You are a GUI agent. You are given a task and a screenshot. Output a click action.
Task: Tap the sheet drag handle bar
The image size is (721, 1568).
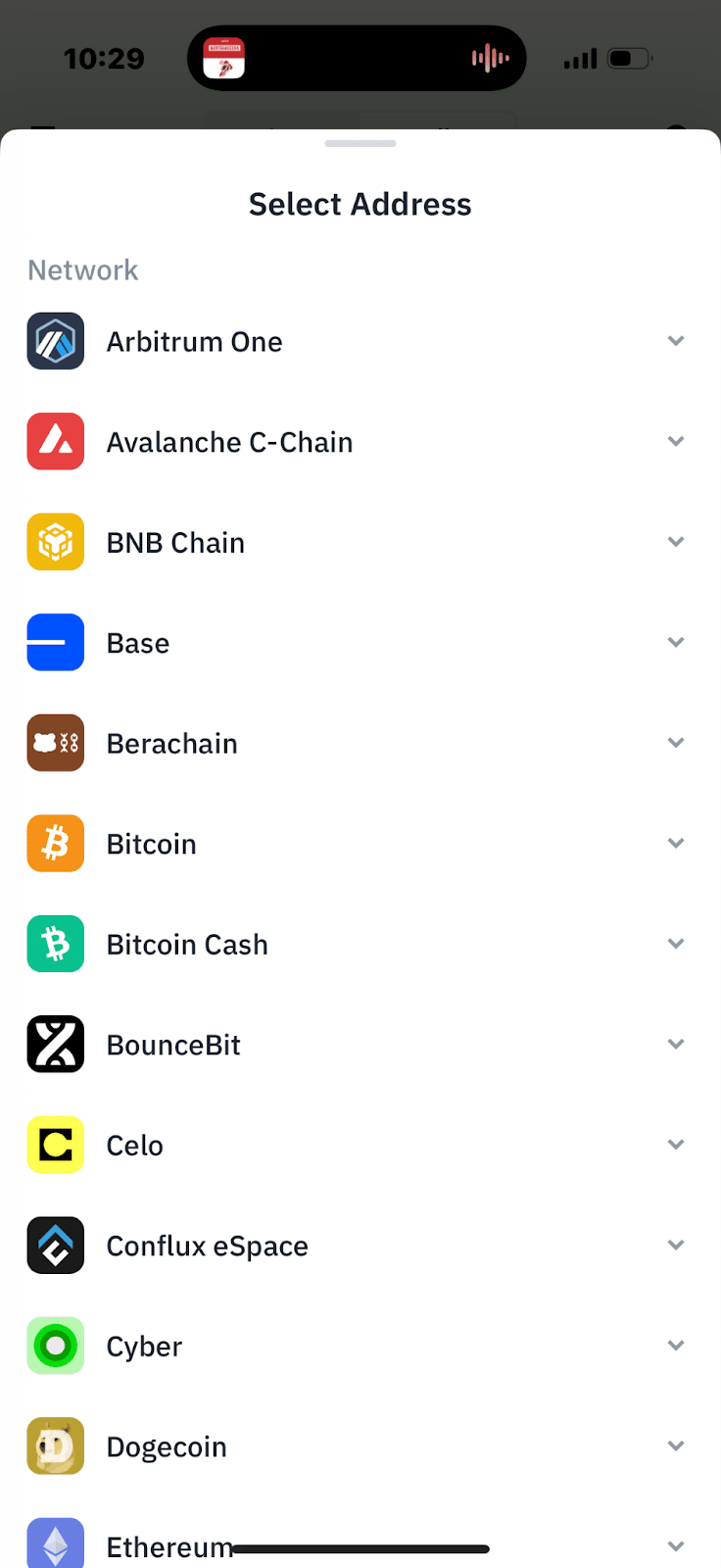click(x=360, y=144)
